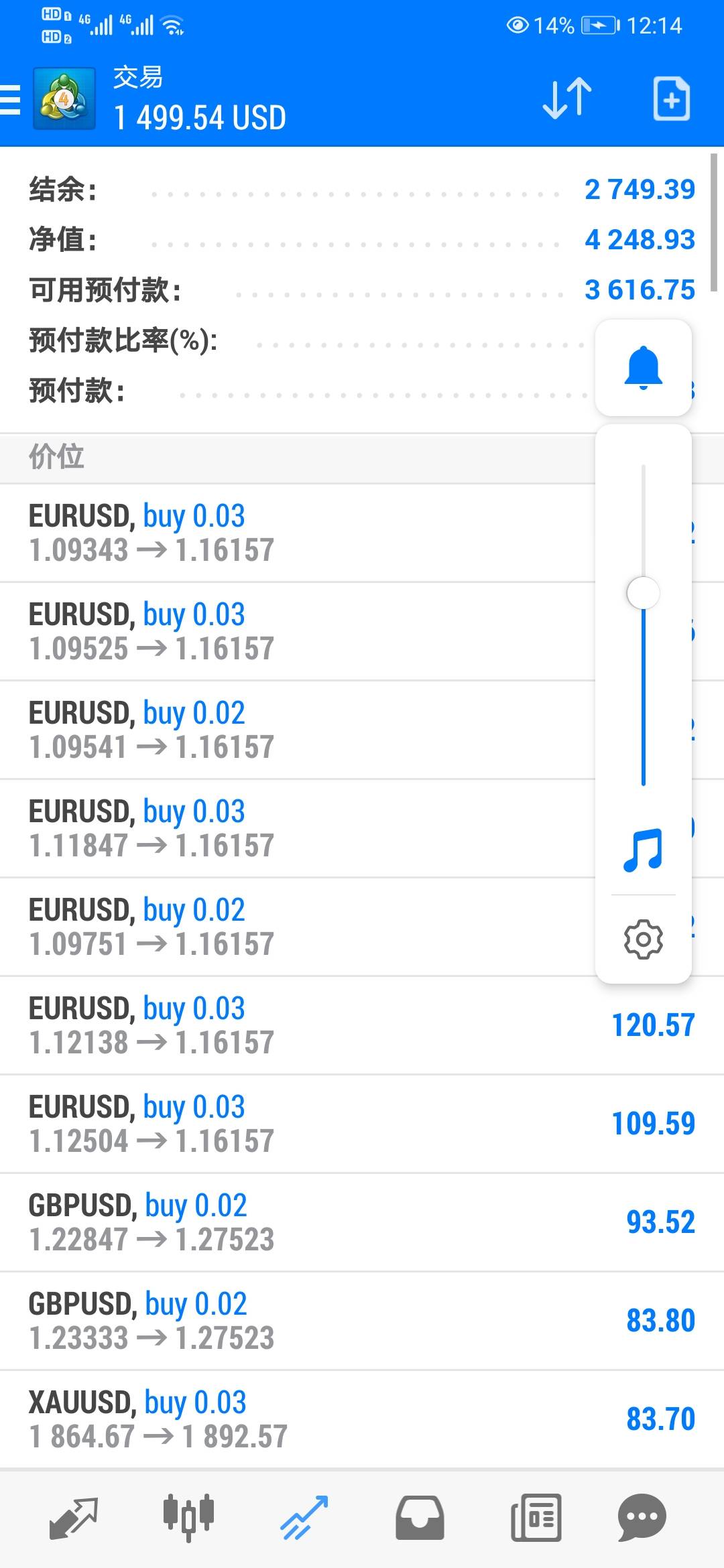Open the EURUSD position opened at 1.09343
Image resolution: width=724 pixels, height=1568 pixels.
(295, 533)
